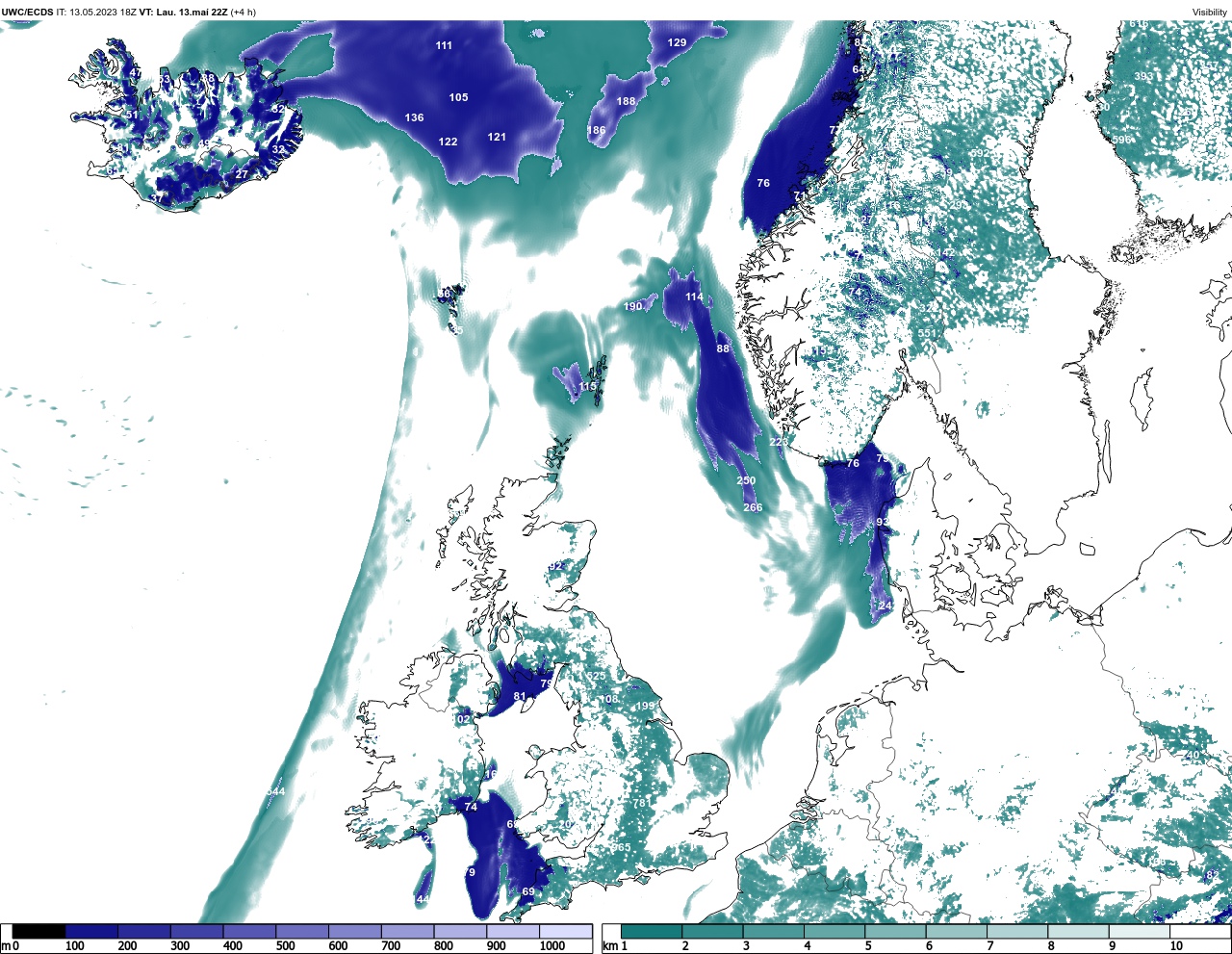Screen dimensions: 1232x954
Task: Click the visibility value '81' in the Irish Sea
Action: (x=520, y=696)
